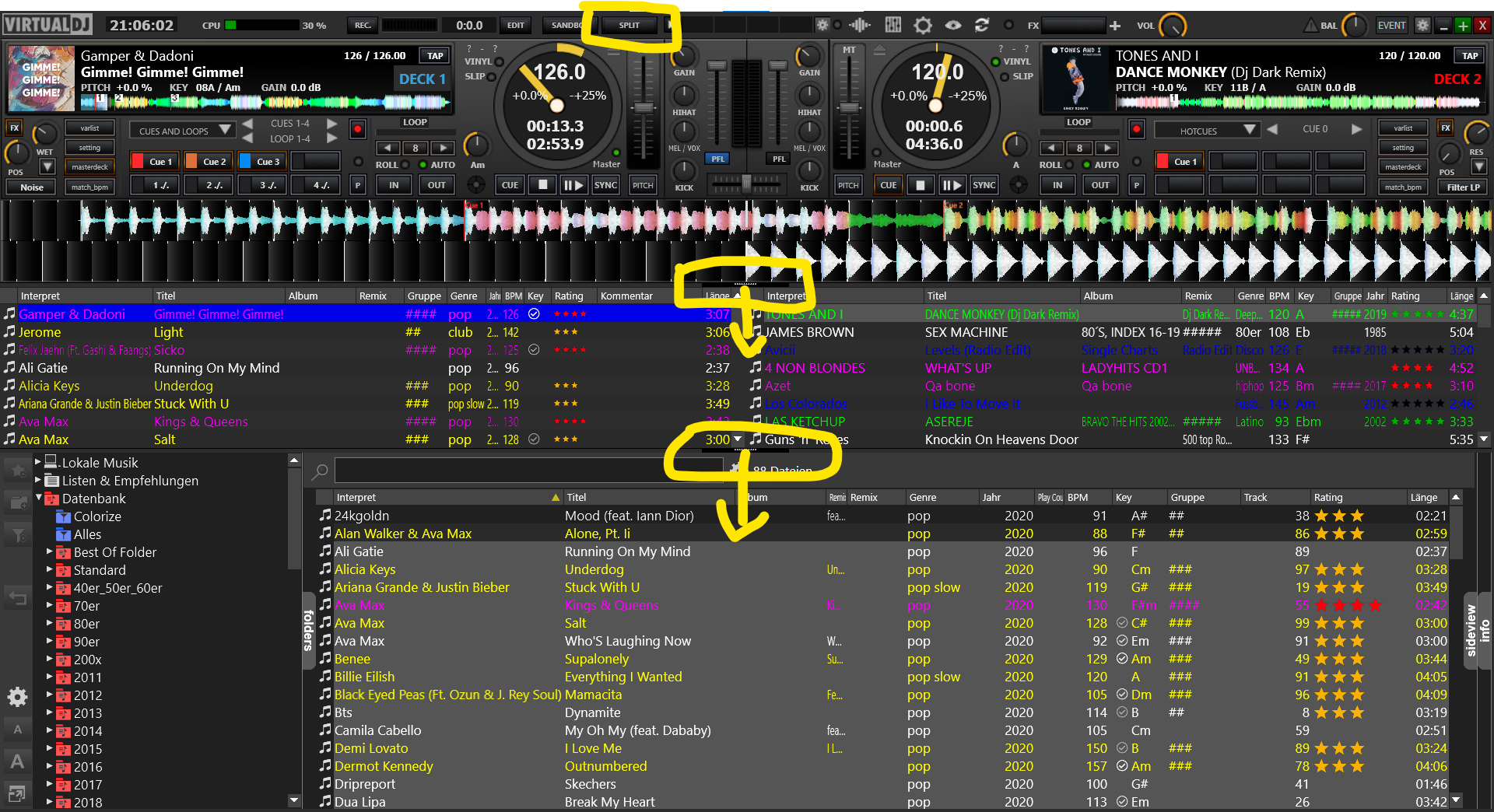Toggle PFL for the right deck
This screenshot has width=1494, height=812.
(778, 159)
